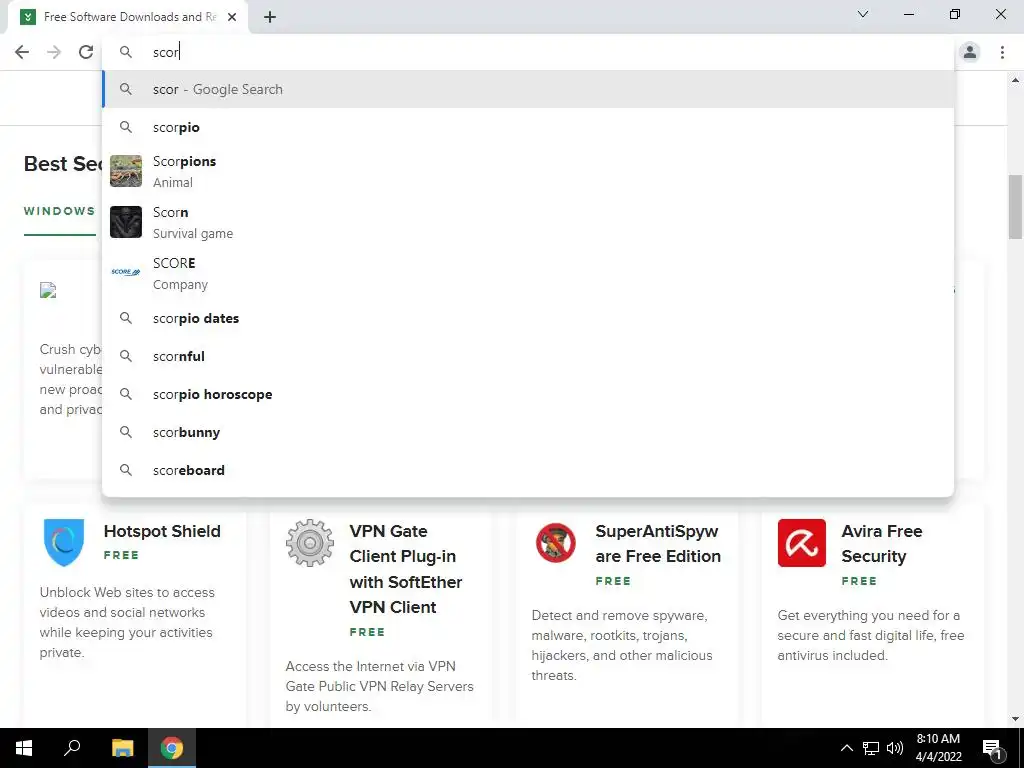The width and height of the screenshot is (1024, 768).
Task: Click the network status tray icon
Action: tap(871, 748)
